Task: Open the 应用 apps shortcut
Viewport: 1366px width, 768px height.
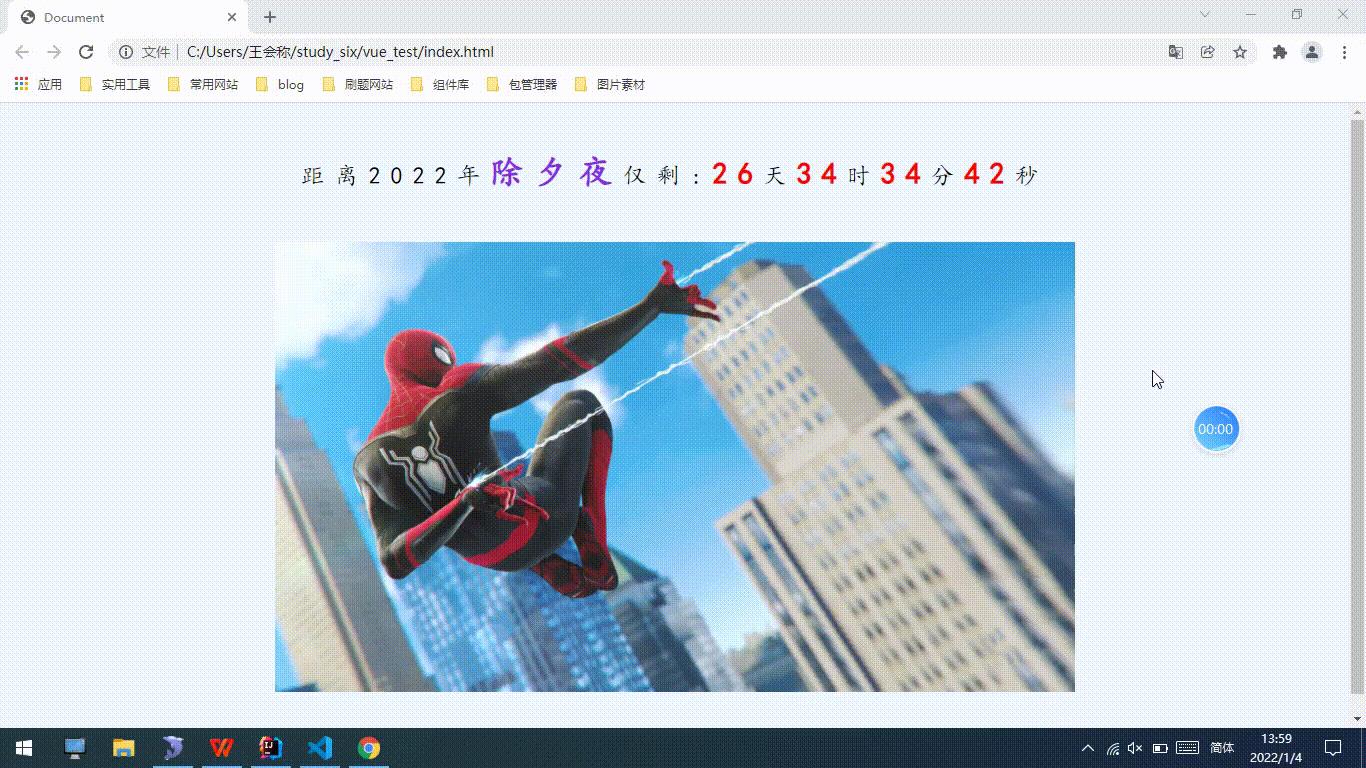Action: (x=38, y=85)
